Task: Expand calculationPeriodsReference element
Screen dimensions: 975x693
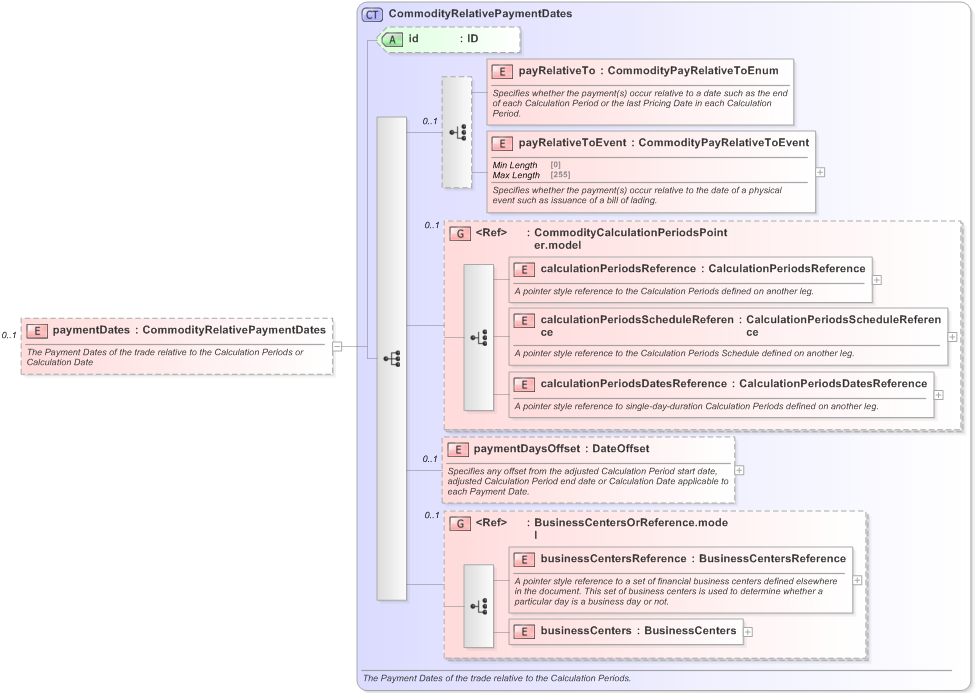Action: pos(877,280)
